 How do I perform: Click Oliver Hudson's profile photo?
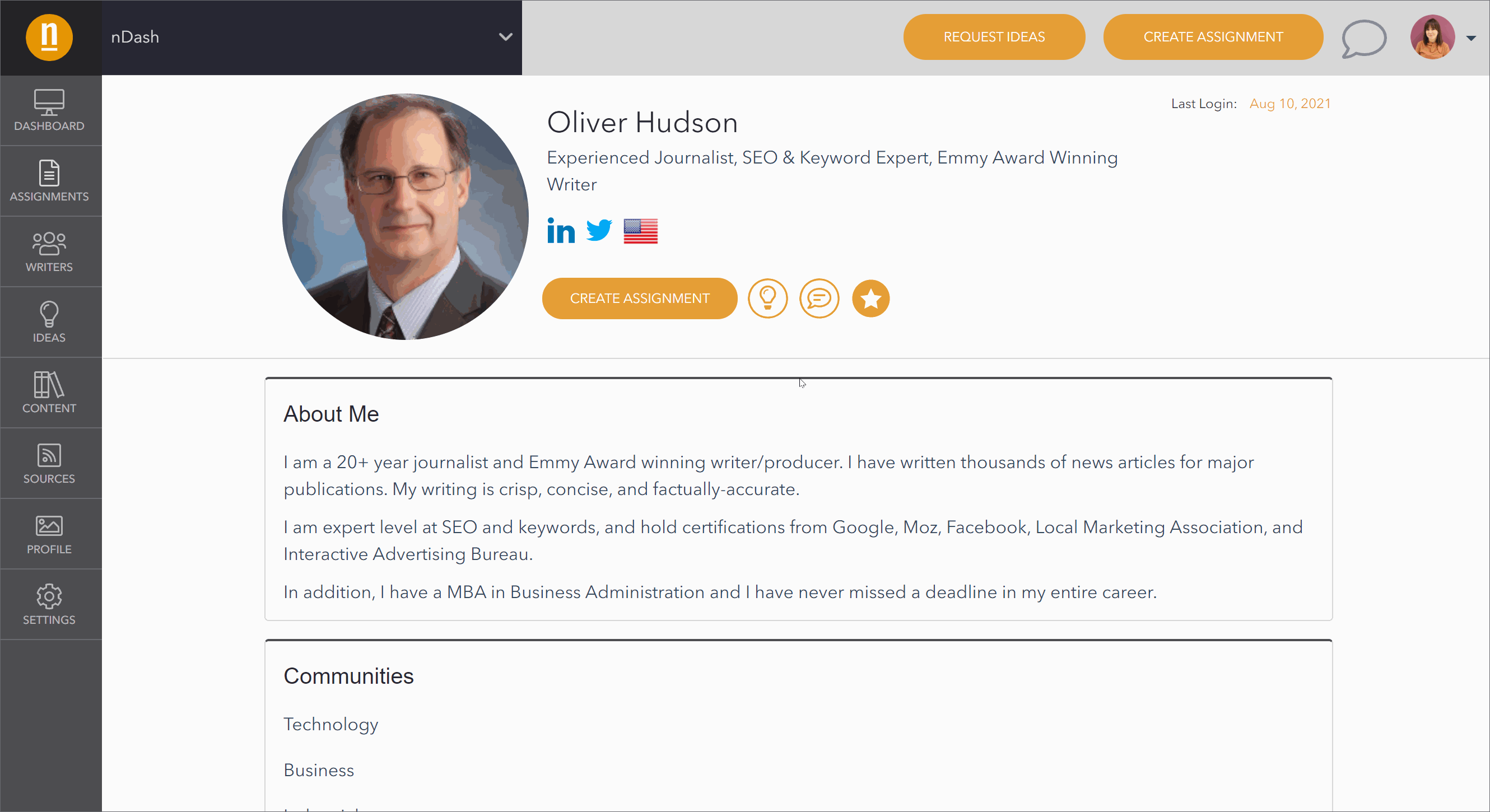tap(405, 217)
